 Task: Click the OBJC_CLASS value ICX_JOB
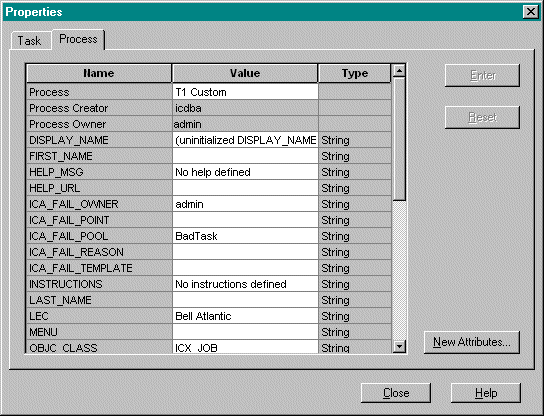pos(245,347)
